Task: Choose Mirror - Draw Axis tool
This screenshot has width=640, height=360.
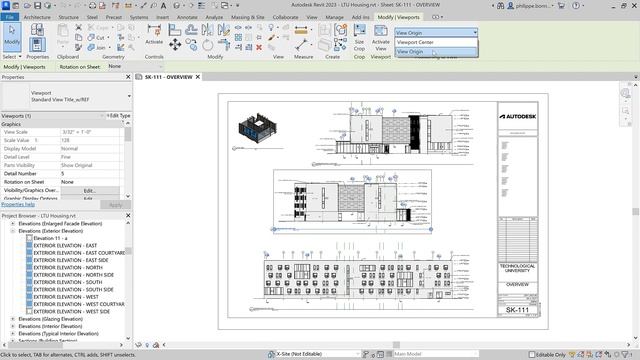Action: point(224,29)
